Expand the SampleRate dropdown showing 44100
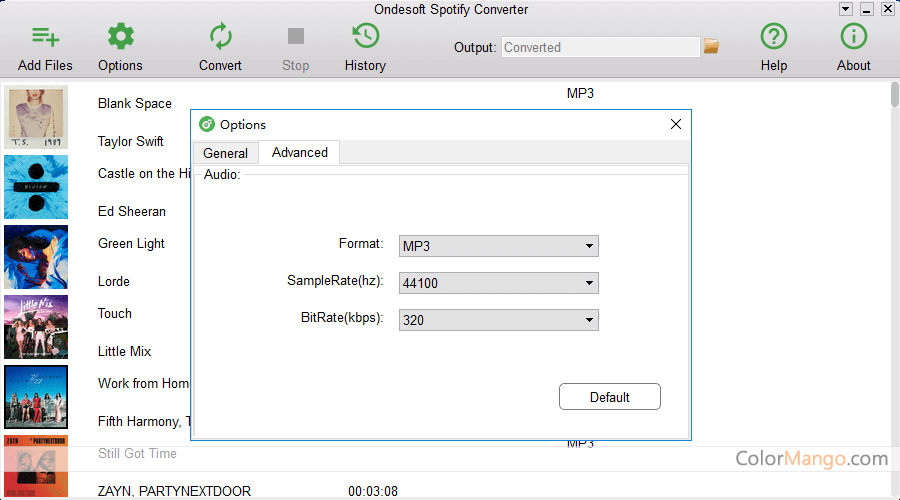 498,283
